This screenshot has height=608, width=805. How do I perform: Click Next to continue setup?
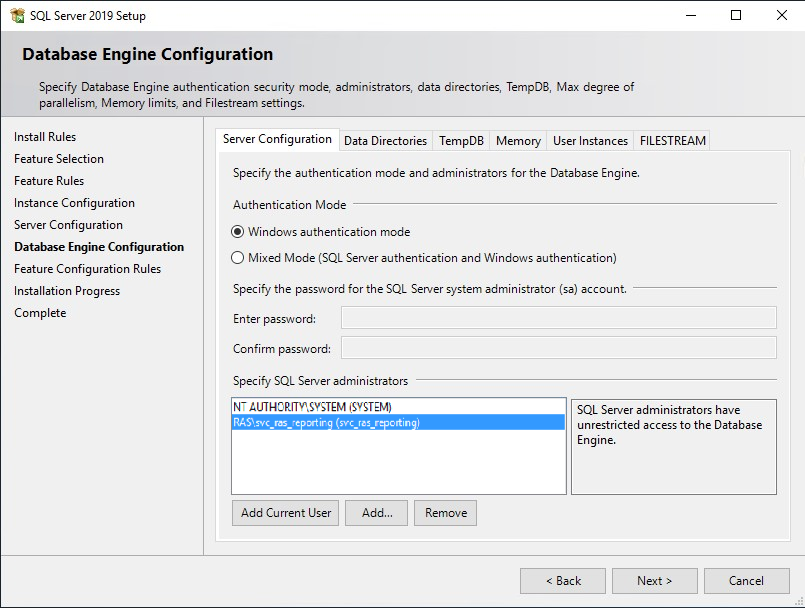[654, 581]
